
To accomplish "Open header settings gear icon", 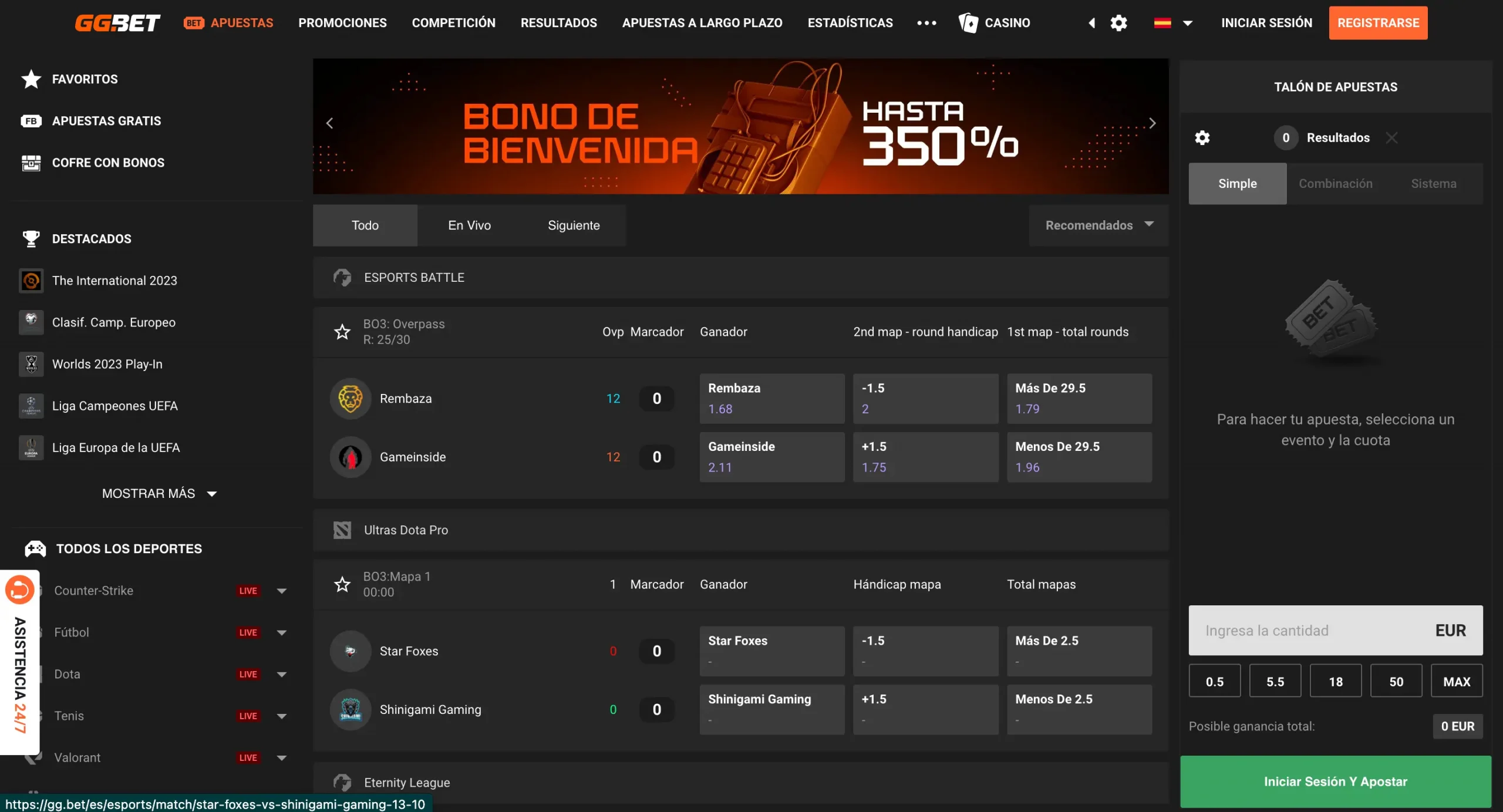I will [x=1119, y=23].
